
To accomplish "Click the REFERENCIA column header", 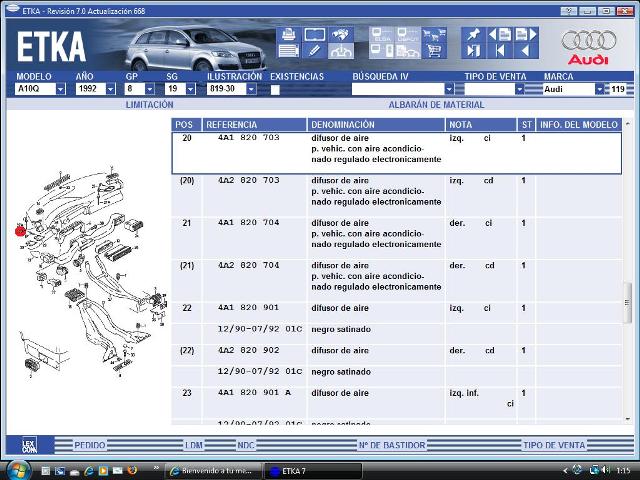I will pyautogui.click(x=254, y=124).
